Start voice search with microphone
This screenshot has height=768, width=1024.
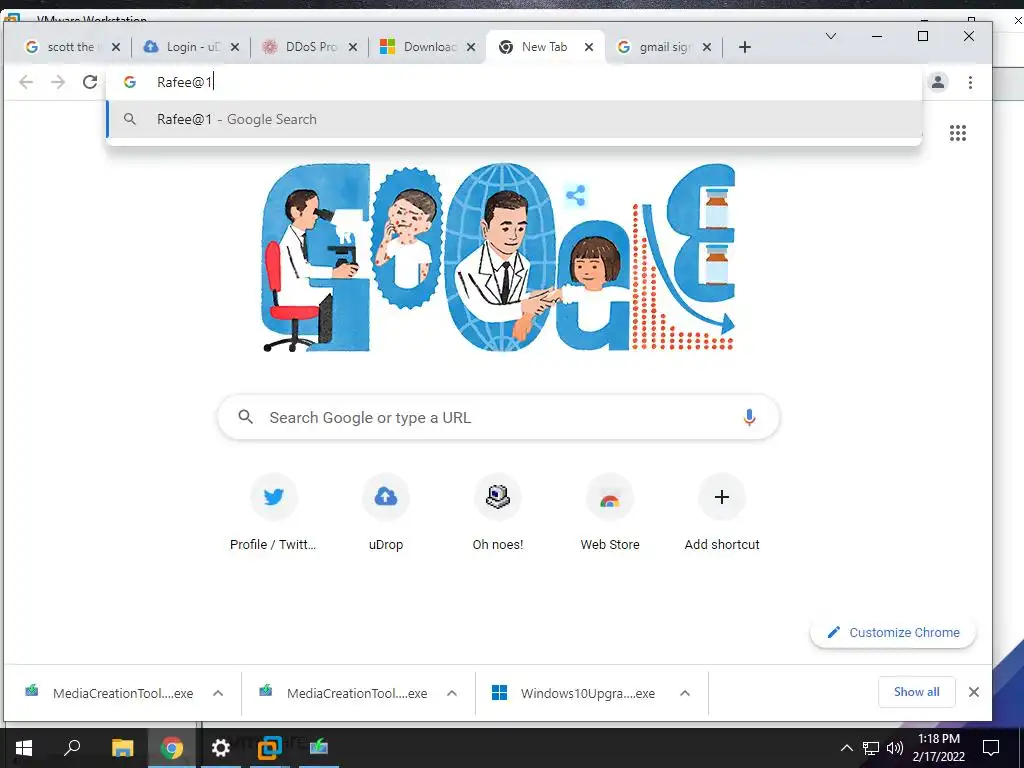click(749, 417)
